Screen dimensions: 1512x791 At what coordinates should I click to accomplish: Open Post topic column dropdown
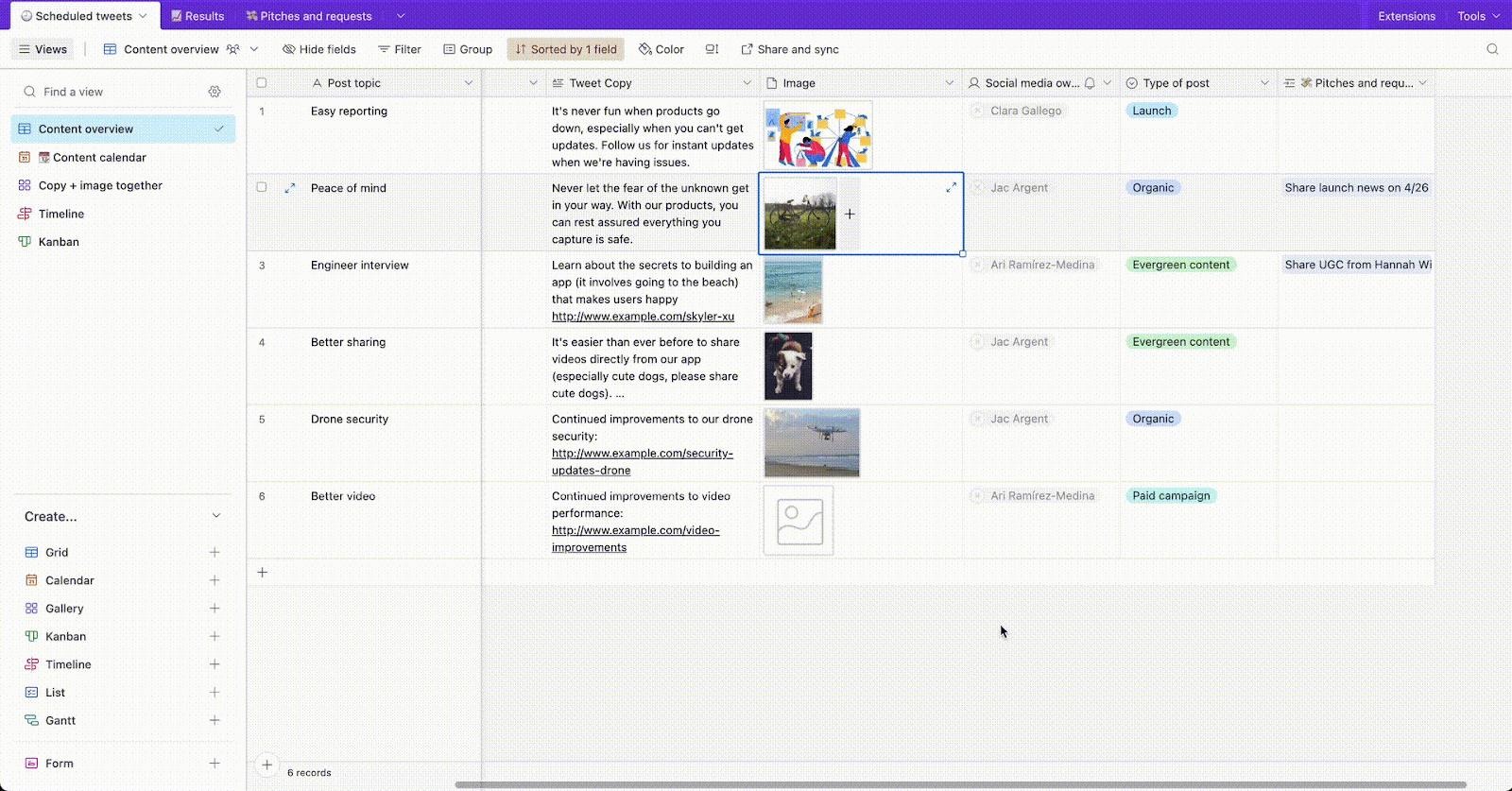[x=468, y=83]
